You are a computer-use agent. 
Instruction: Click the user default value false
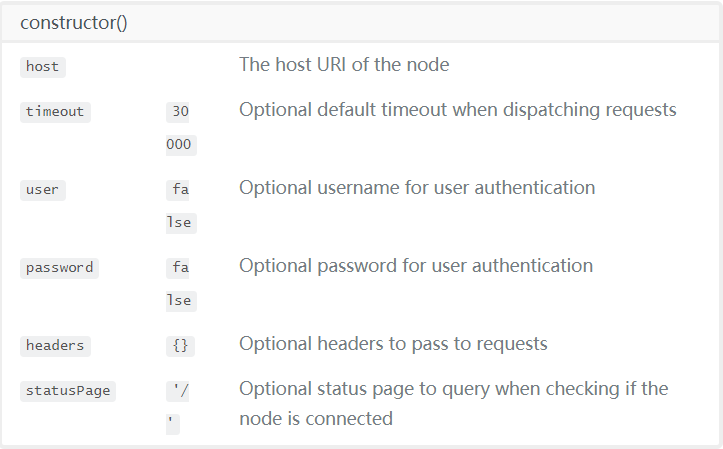tap(181, 206)
